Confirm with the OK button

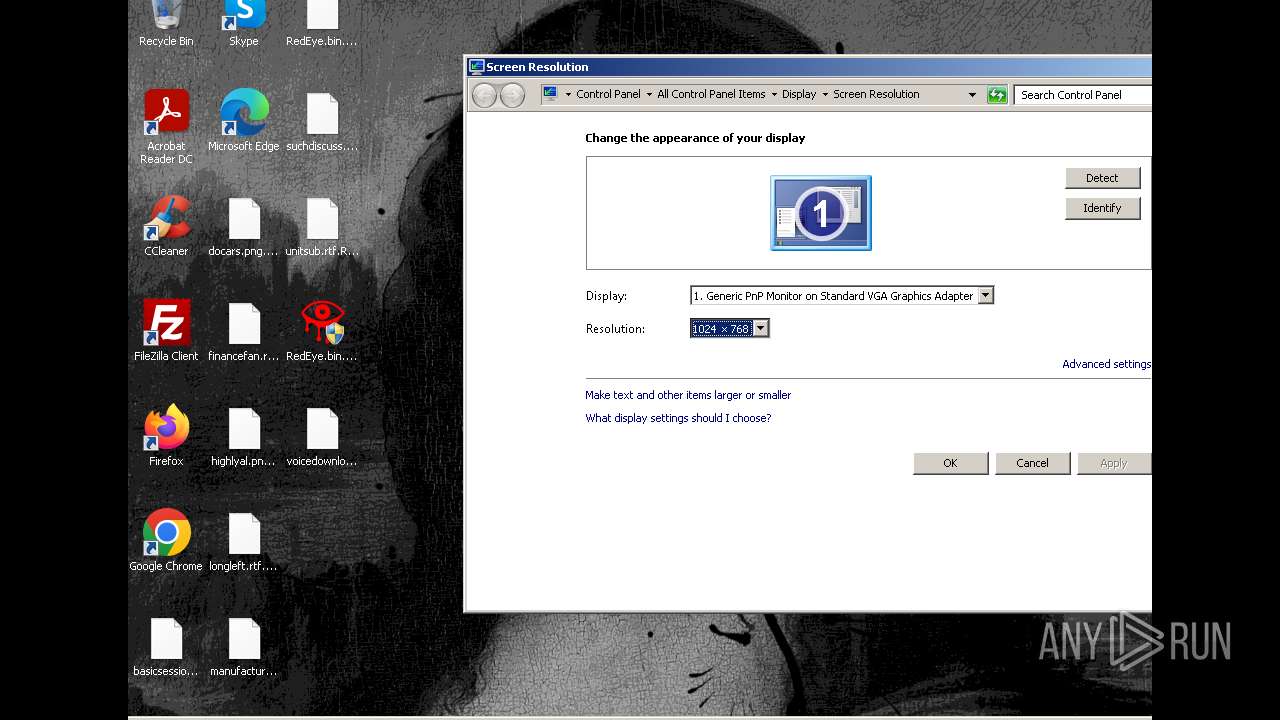click(950, 463)
